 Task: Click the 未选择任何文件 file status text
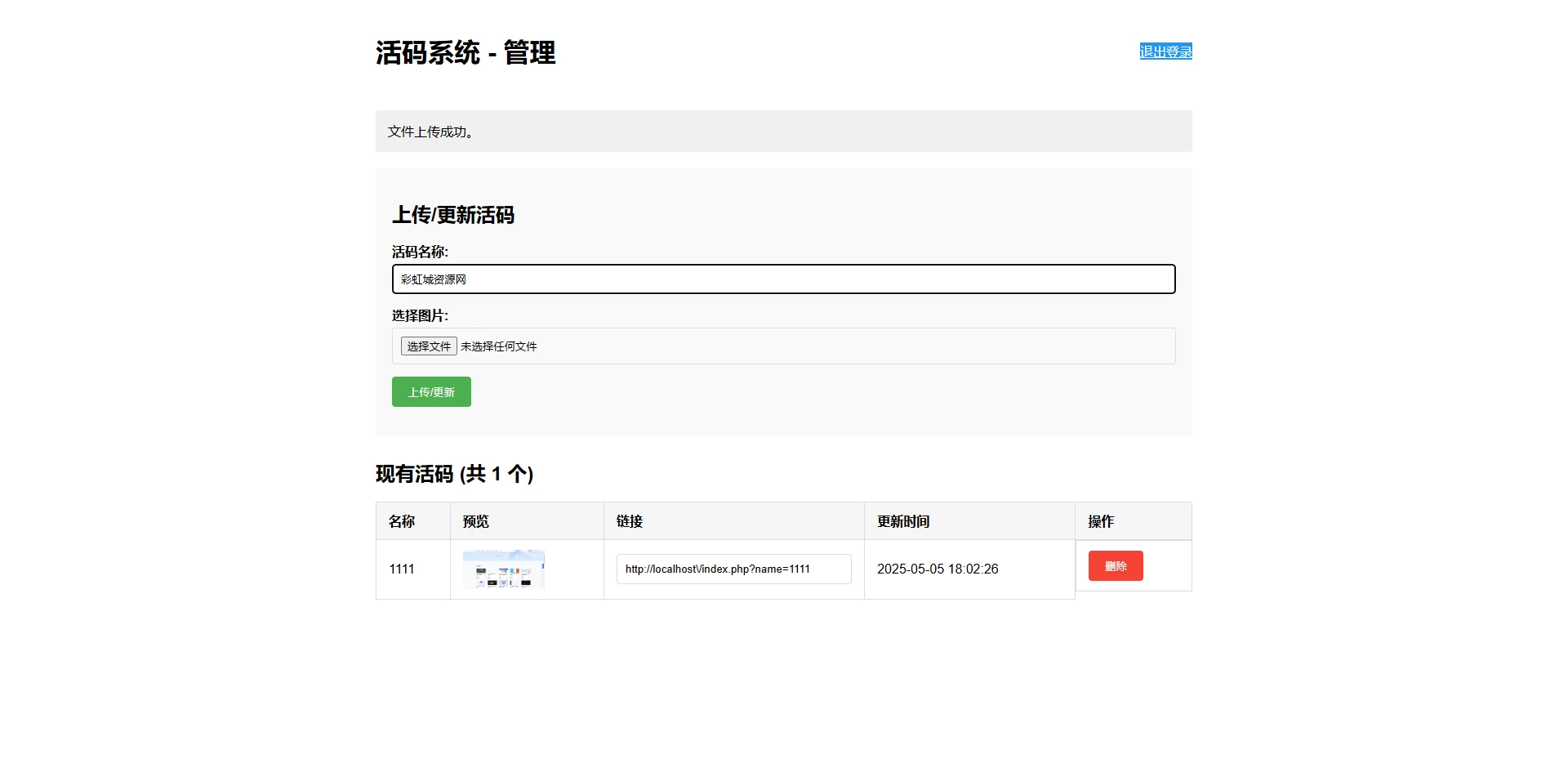(x=498, y=346)
